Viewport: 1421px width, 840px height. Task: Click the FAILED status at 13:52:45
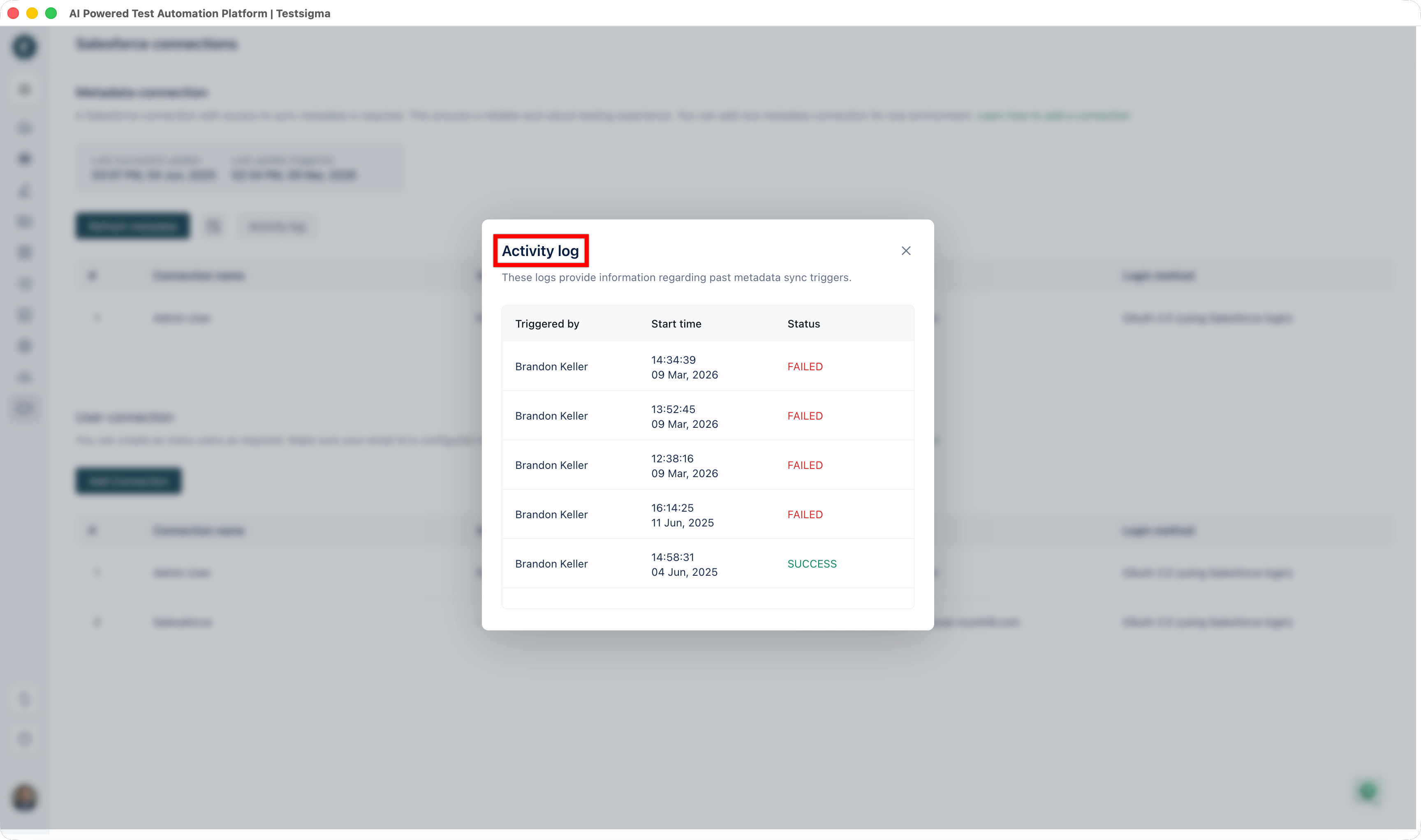tap(805, 416)
